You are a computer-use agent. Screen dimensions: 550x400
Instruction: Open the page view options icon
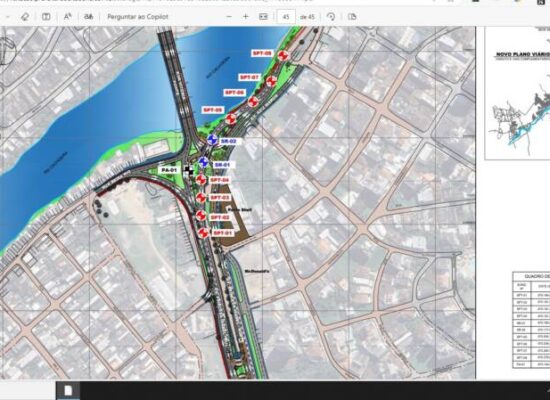pyautogui.click(x=352, y=16)
